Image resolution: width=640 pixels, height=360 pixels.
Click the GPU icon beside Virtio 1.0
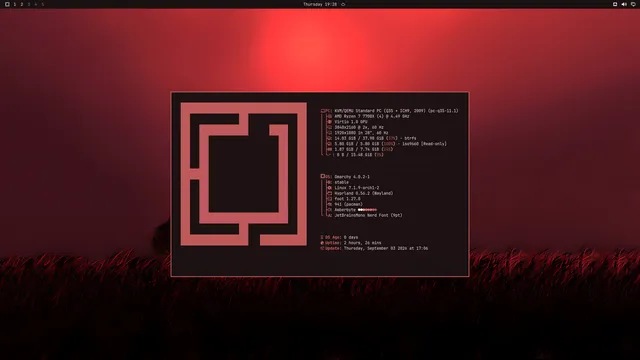329,122
